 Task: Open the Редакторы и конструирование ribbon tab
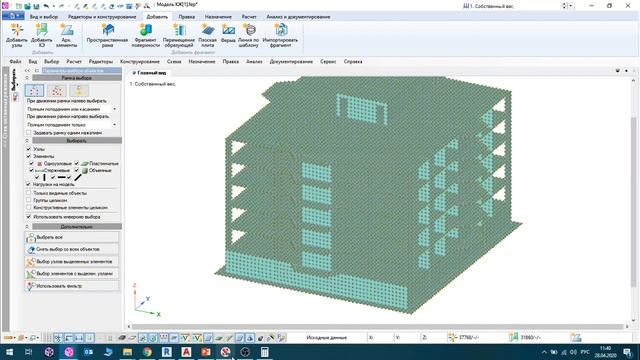pyautogui.click(x=102, y=17)
